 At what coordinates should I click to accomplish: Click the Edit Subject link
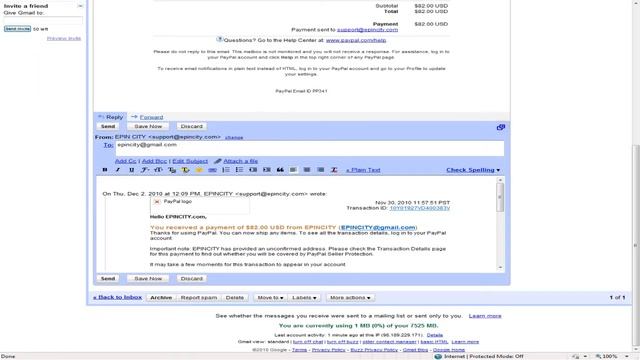[190, 161]
